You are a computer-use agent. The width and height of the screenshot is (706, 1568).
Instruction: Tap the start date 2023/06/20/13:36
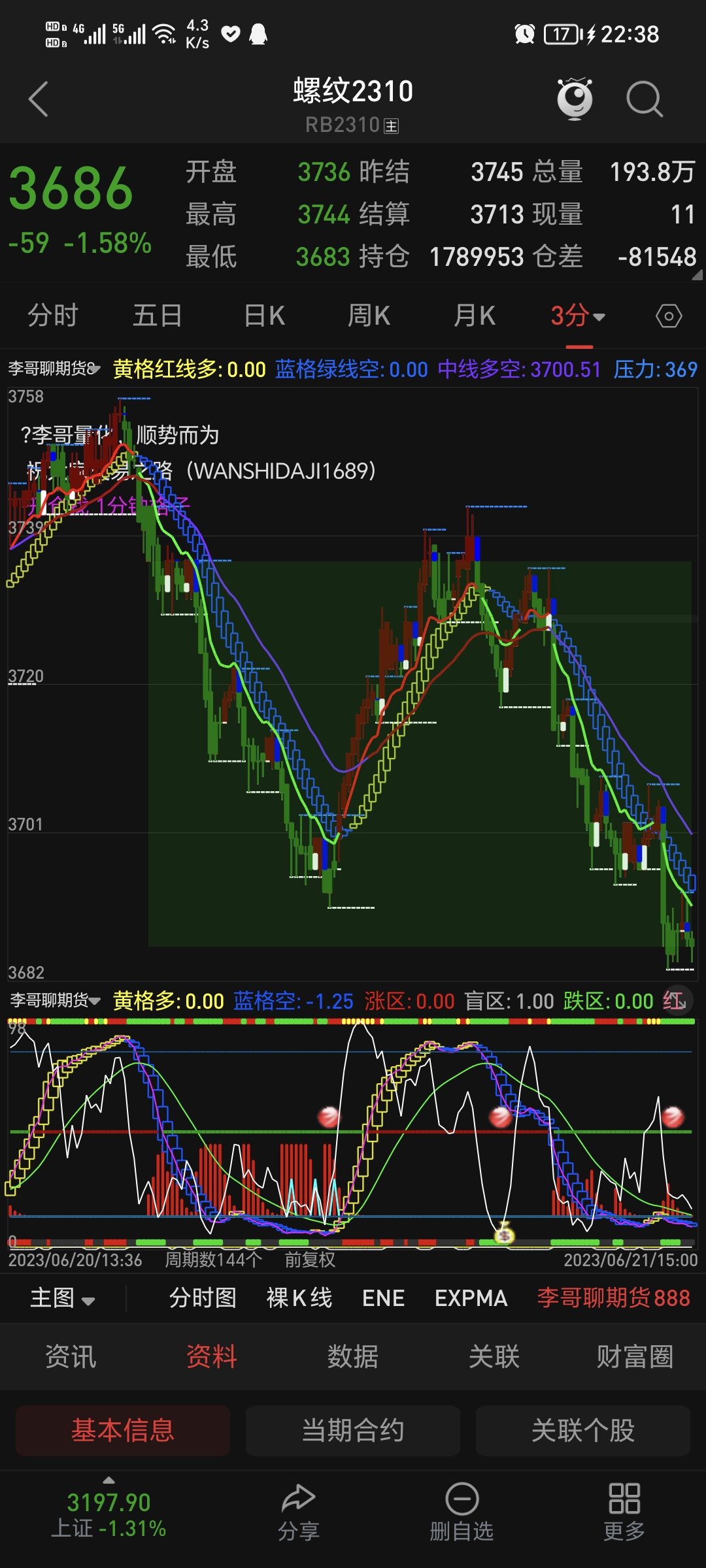point(75,1260)
